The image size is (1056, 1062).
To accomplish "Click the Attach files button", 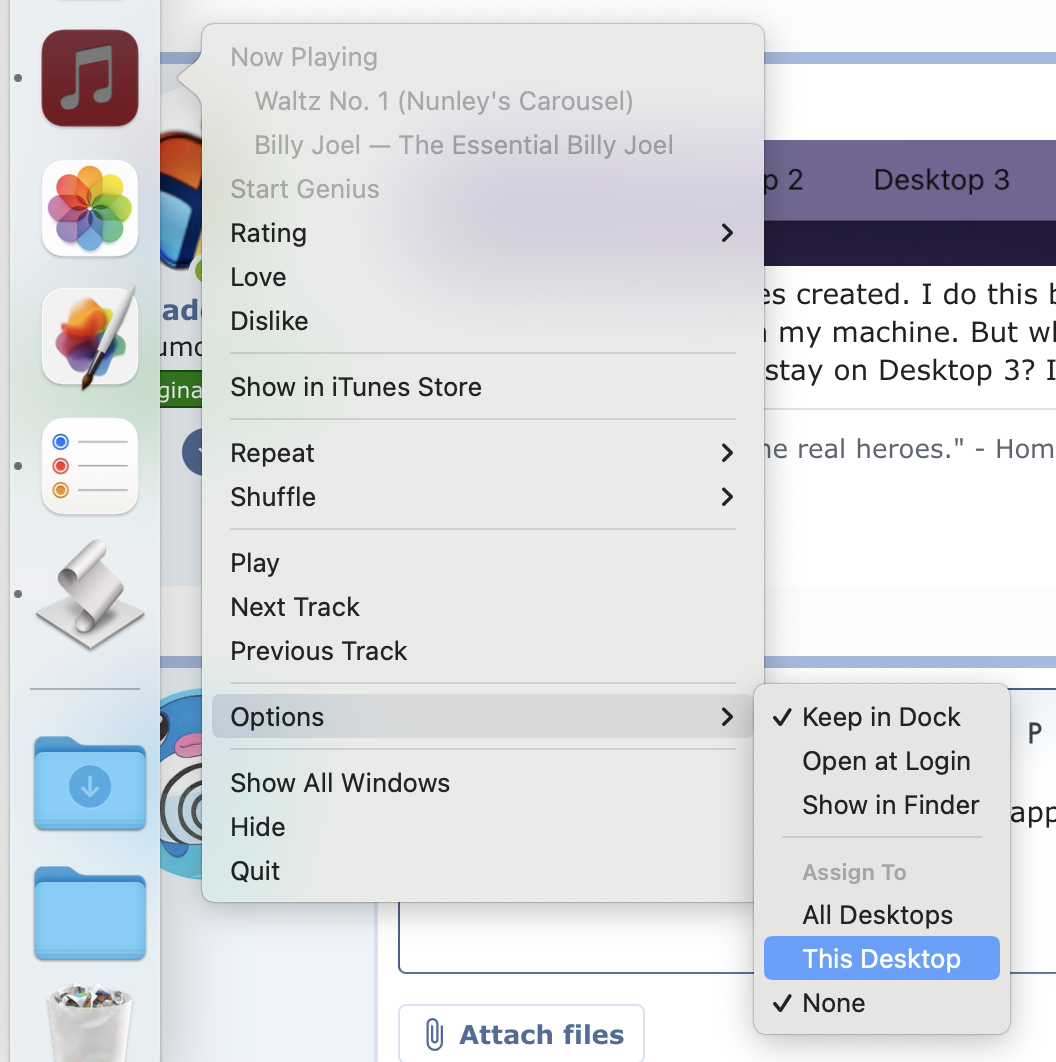I will [521, 1034].
